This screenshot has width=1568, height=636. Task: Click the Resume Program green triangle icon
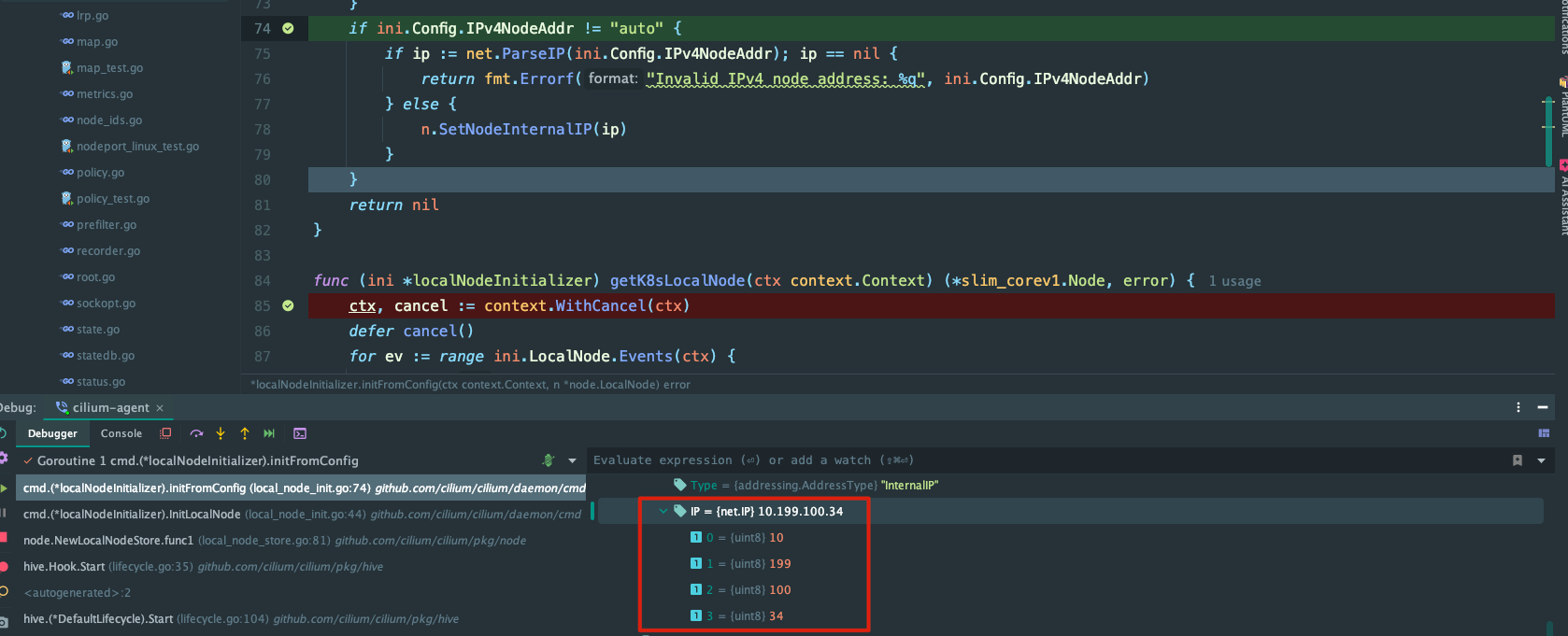4,488
